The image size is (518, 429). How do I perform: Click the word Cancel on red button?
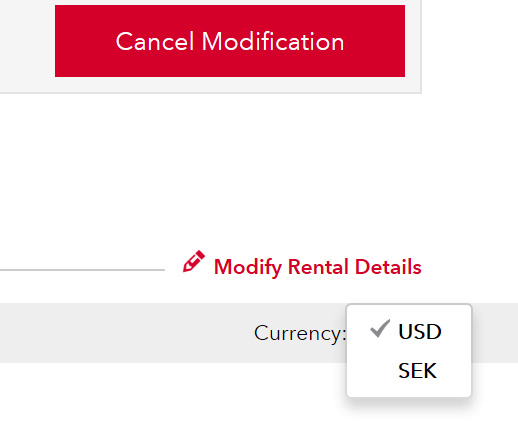pyautogui.click(x=155, y=41)
